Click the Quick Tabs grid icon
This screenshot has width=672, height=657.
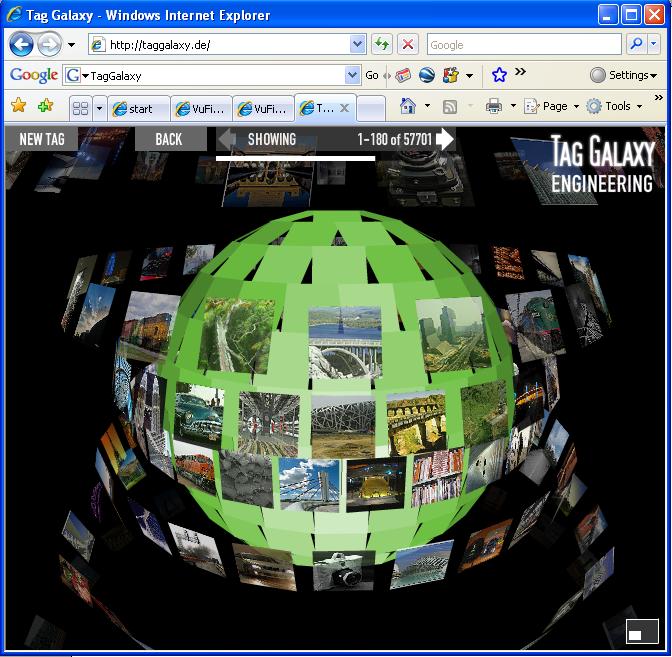point(81,108)
